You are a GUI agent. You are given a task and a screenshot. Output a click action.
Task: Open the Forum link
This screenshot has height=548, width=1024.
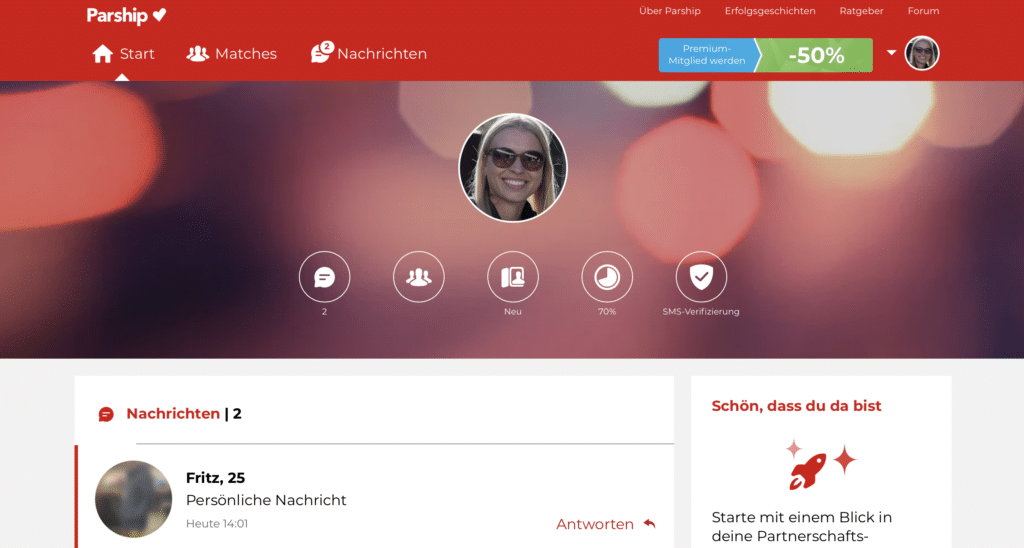[923, 11]
